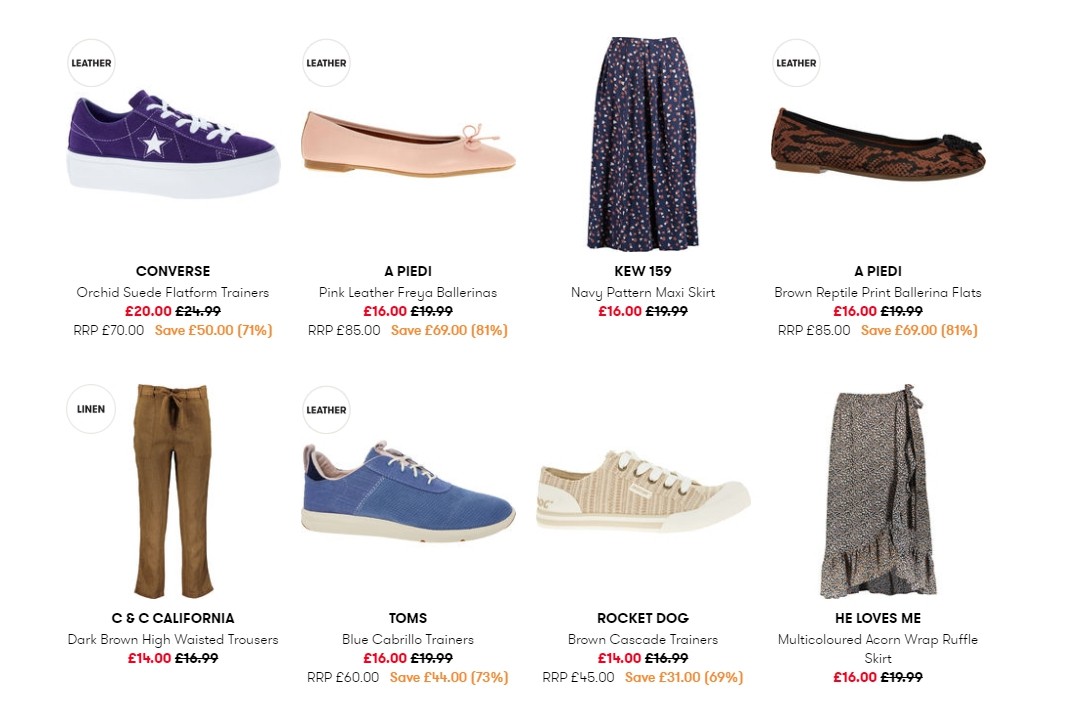Click the LEATHER badge on the Toms trainers
This screenshot has height=709, width=1078.
click(x=326, y=409)
